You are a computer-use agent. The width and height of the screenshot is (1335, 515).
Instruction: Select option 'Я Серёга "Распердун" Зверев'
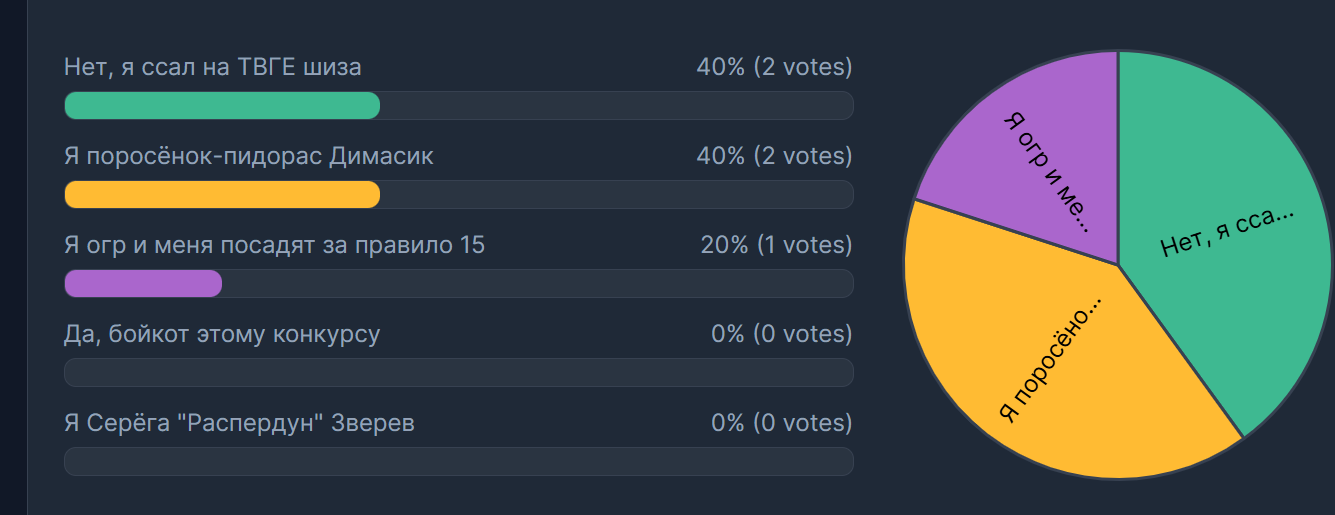pyautogui.click(x=239, y=423)
